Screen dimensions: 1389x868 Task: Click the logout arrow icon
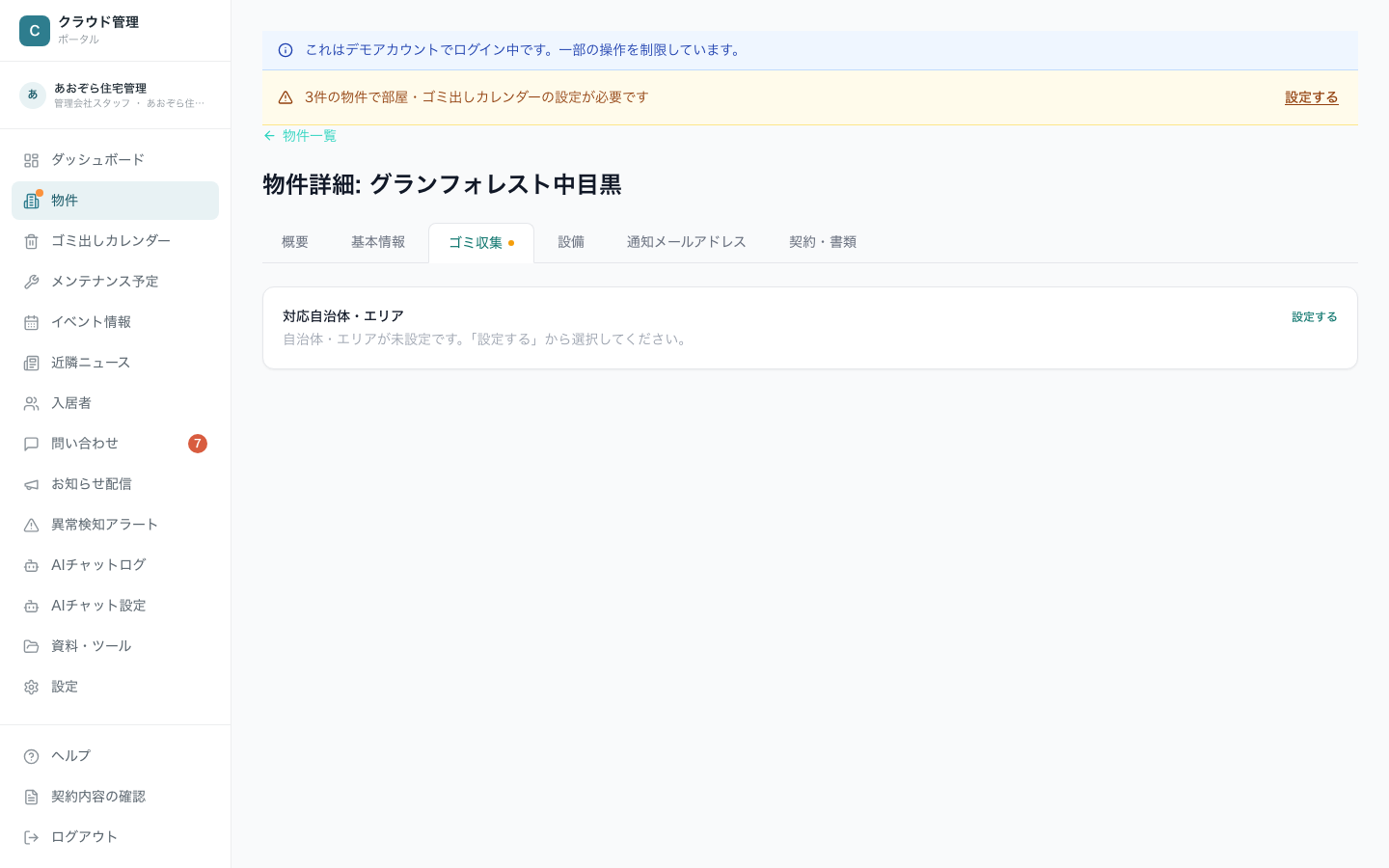point(31,837)
